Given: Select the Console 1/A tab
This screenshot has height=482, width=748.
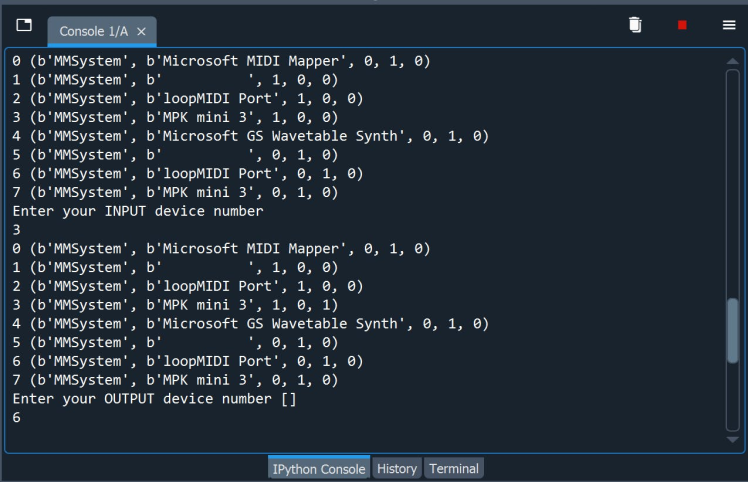Looking at the screenshot, I should tap(90, 32).
